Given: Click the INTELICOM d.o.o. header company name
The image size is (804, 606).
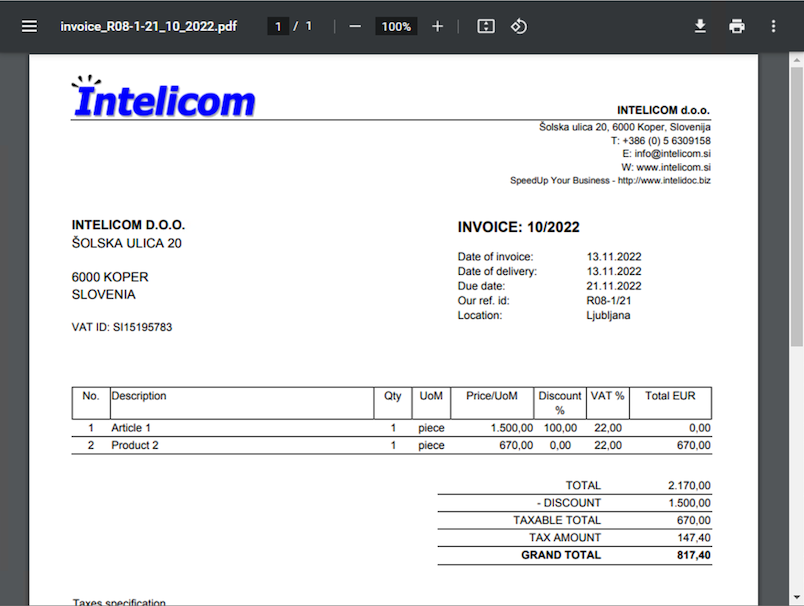Looking at the screenshot, I should (x=663, y=110).
